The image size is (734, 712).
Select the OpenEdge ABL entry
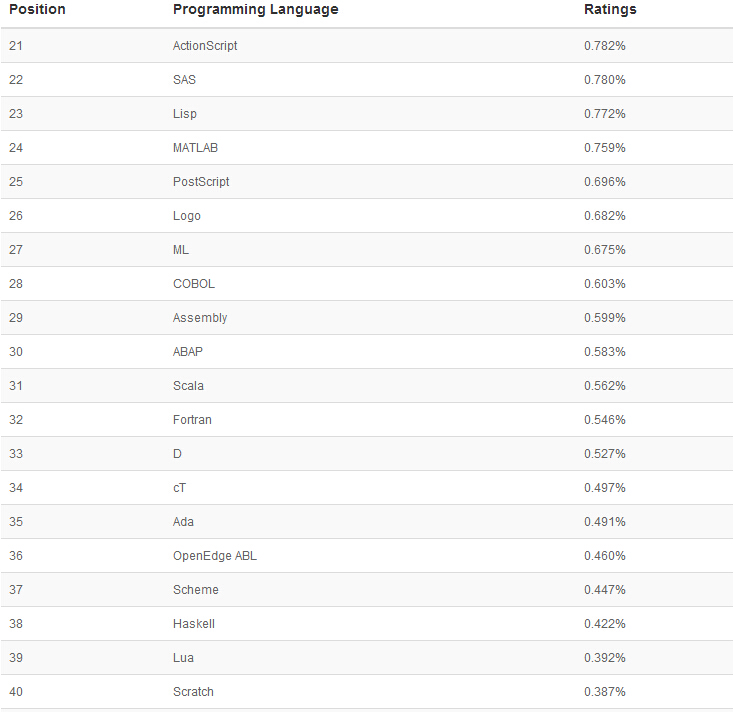click(214, 556)
